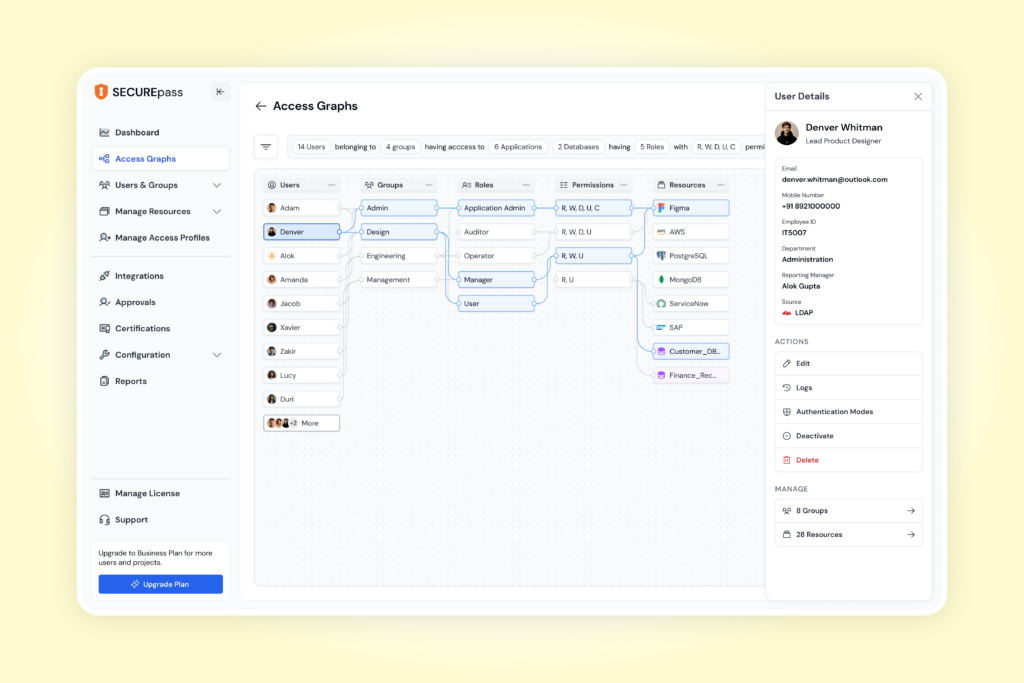The height and width of the screenshot is (683, 1024).
Task: Select the PostgreSQL resource node
Action: click(x=691, y=256)
